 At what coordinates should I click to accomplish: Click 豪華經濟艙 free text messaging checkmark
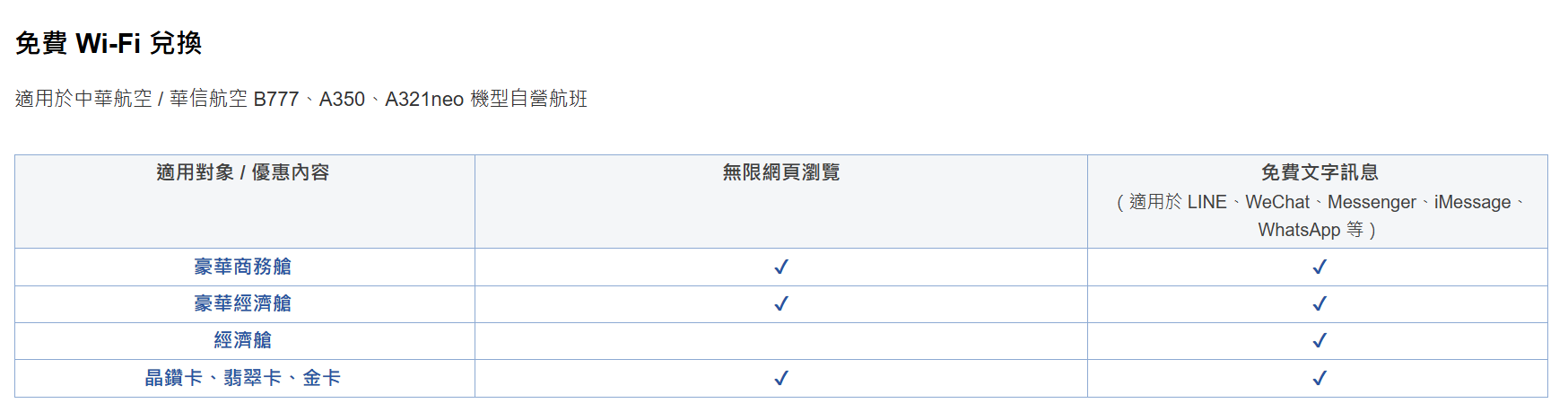pos(1320,303)
